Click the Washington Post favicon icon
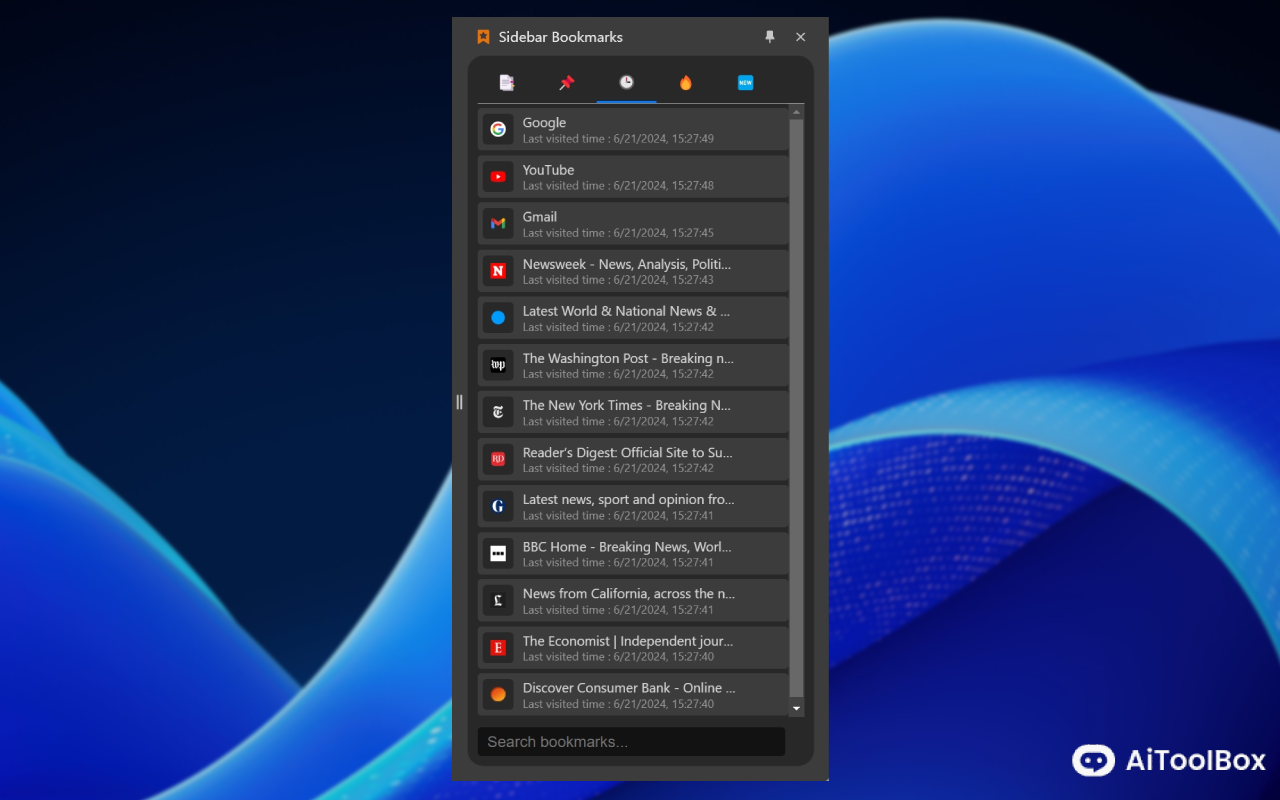1280x800 pixels. 498,365
